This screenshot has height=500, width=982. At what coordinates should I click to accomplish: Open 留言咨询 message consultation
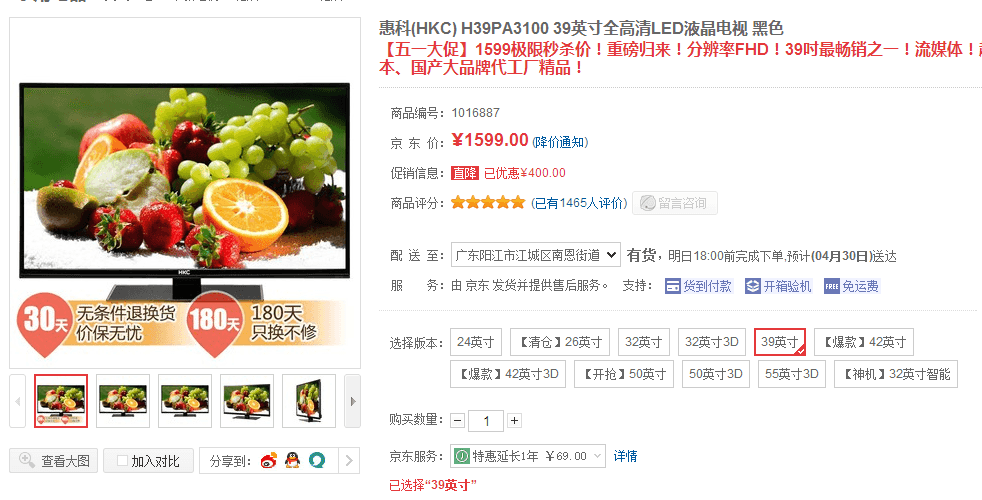pyautogui.click(x=674, y=203)
